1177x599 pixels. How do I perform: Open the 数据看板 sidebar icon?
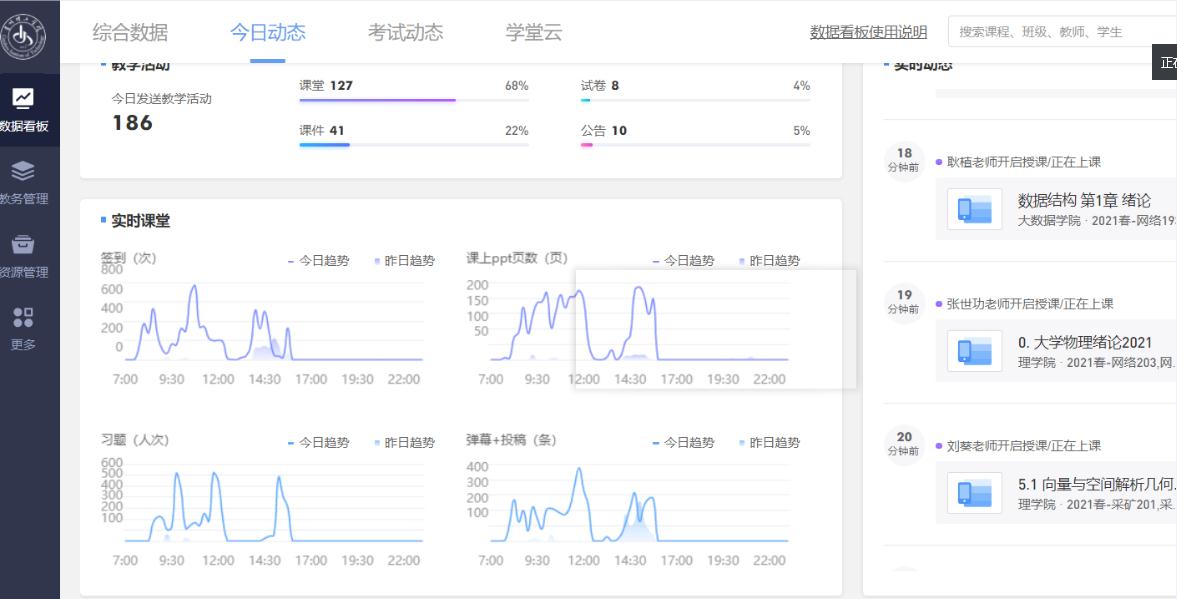point(22,99)
